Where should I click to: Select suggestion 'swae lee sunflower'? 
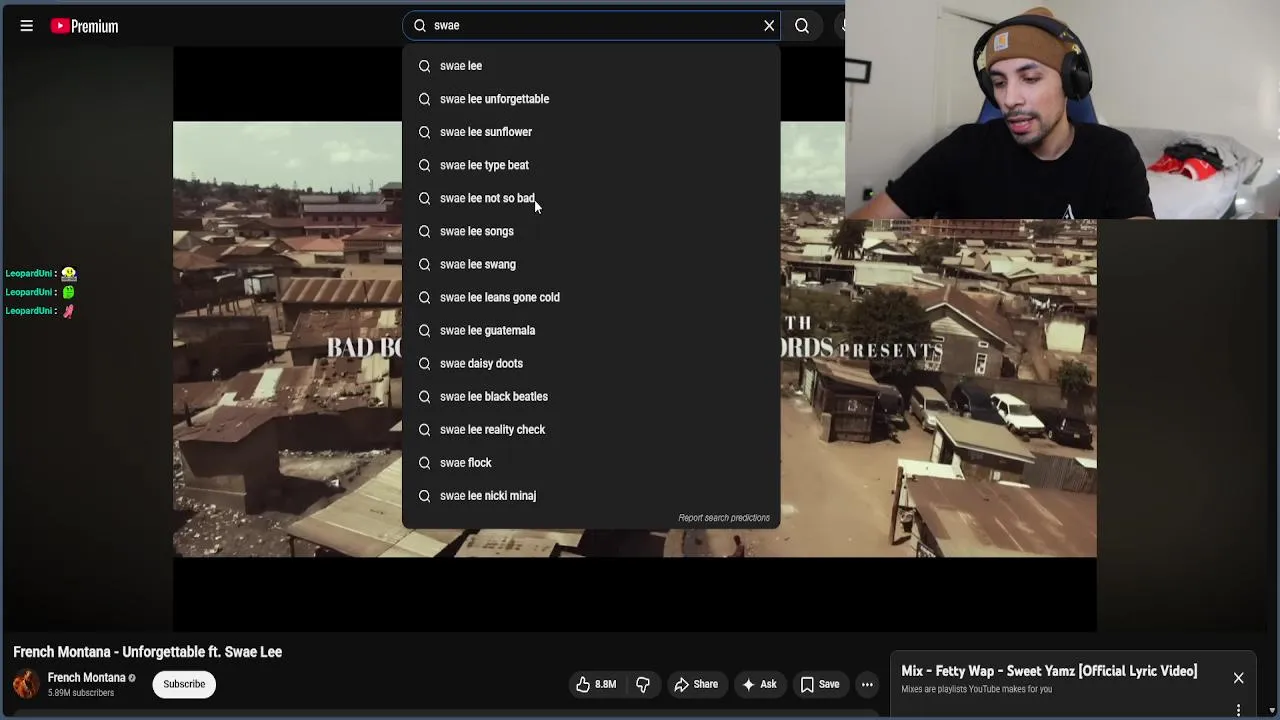tap(591, 132)
